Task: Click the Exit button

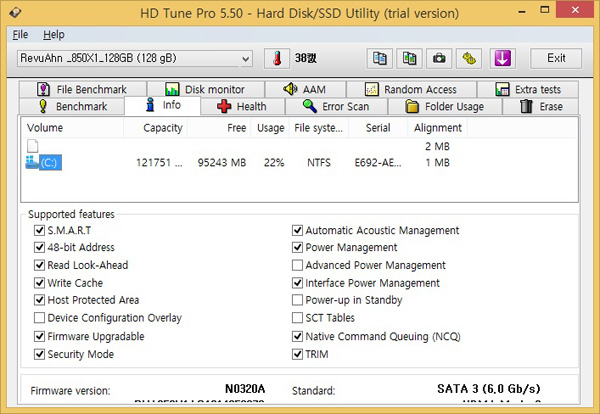Action: click(x=556, y=58)
